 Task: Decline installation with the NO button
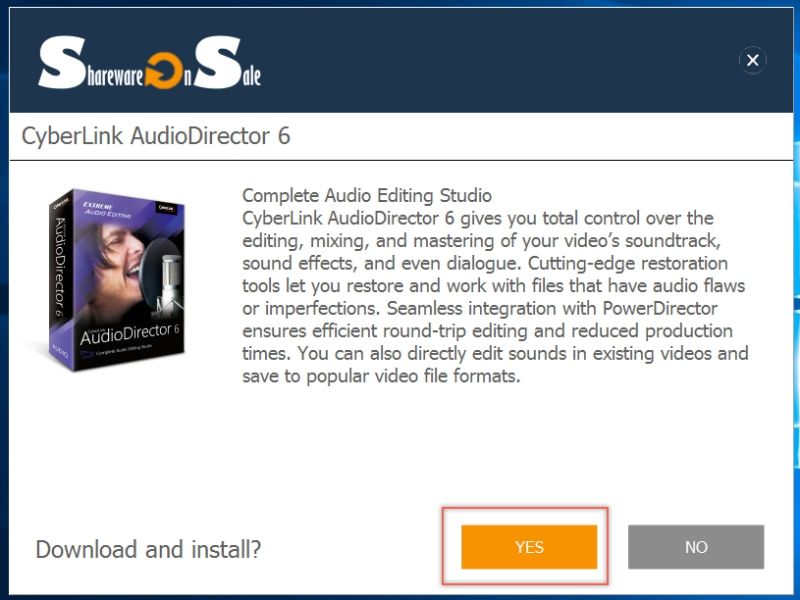click(x=696, y=547)
